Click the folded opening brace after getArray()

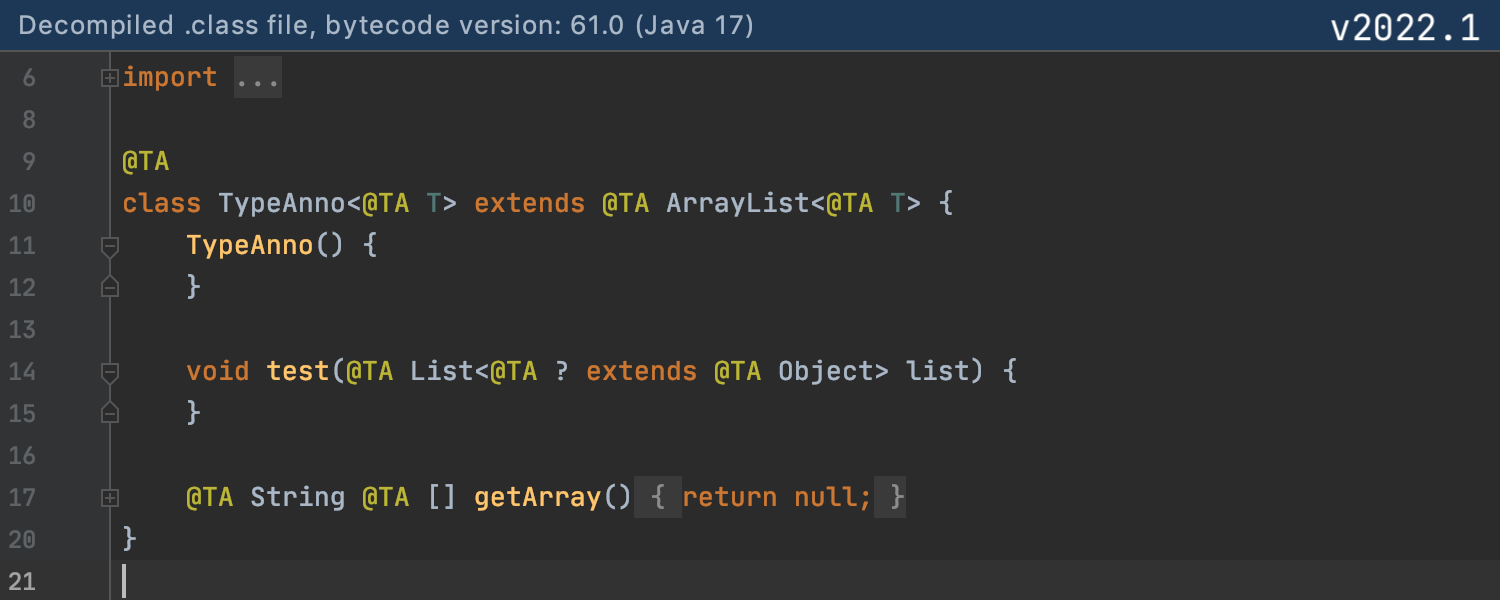tap(658, 497)
